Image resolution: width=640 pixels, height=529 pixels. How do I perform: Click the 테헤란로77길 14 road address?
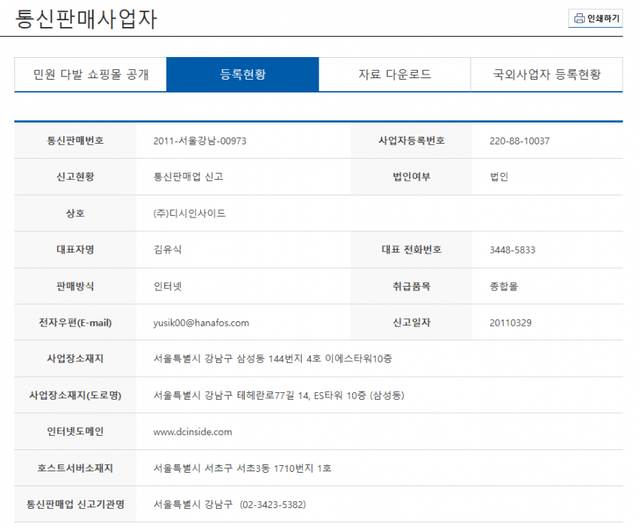coord(279,396)
